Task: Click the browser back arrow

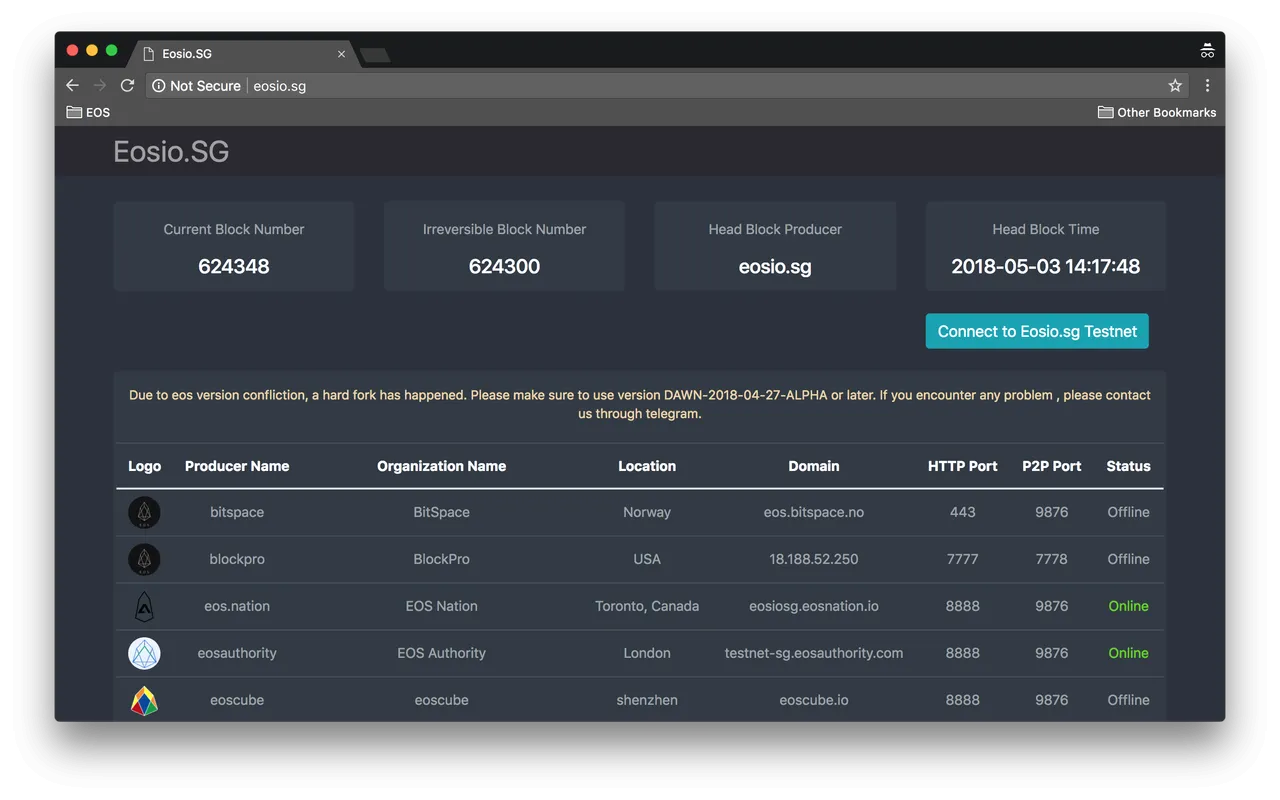Action: [72, 86]
